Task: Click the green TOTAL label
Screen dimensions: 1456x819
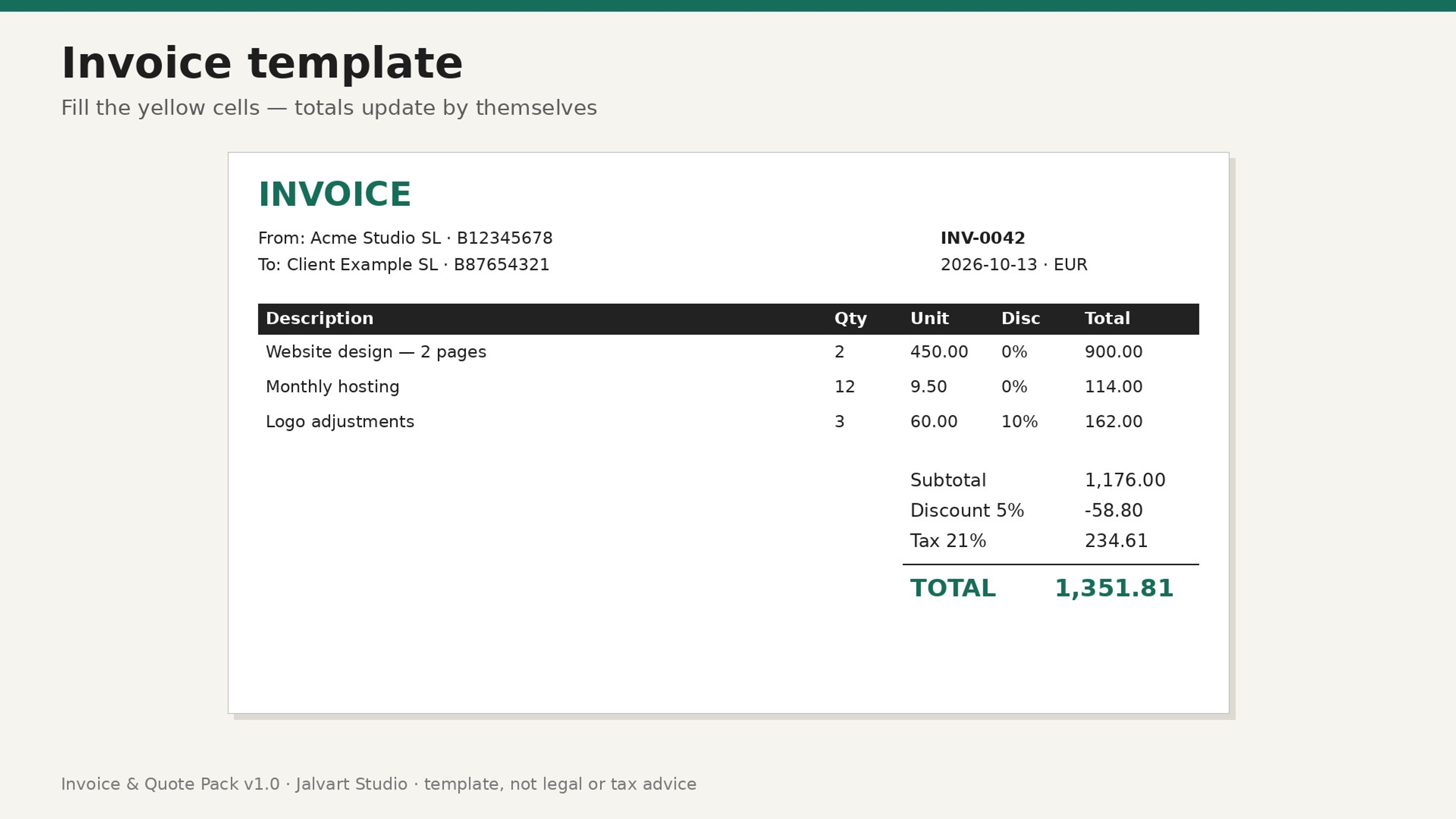Action: pos(953,589)
